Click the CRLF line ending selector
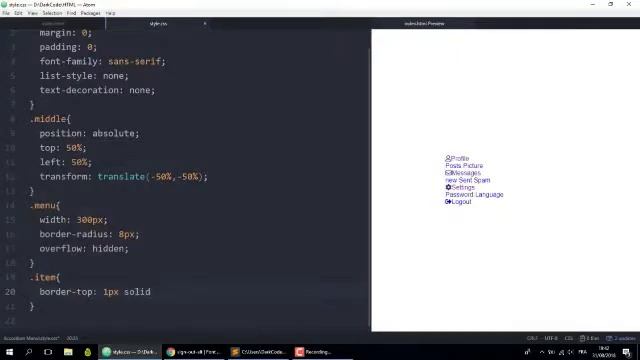Screen dimensions: 640x360 pyautogui.click(x=532, y=338)
